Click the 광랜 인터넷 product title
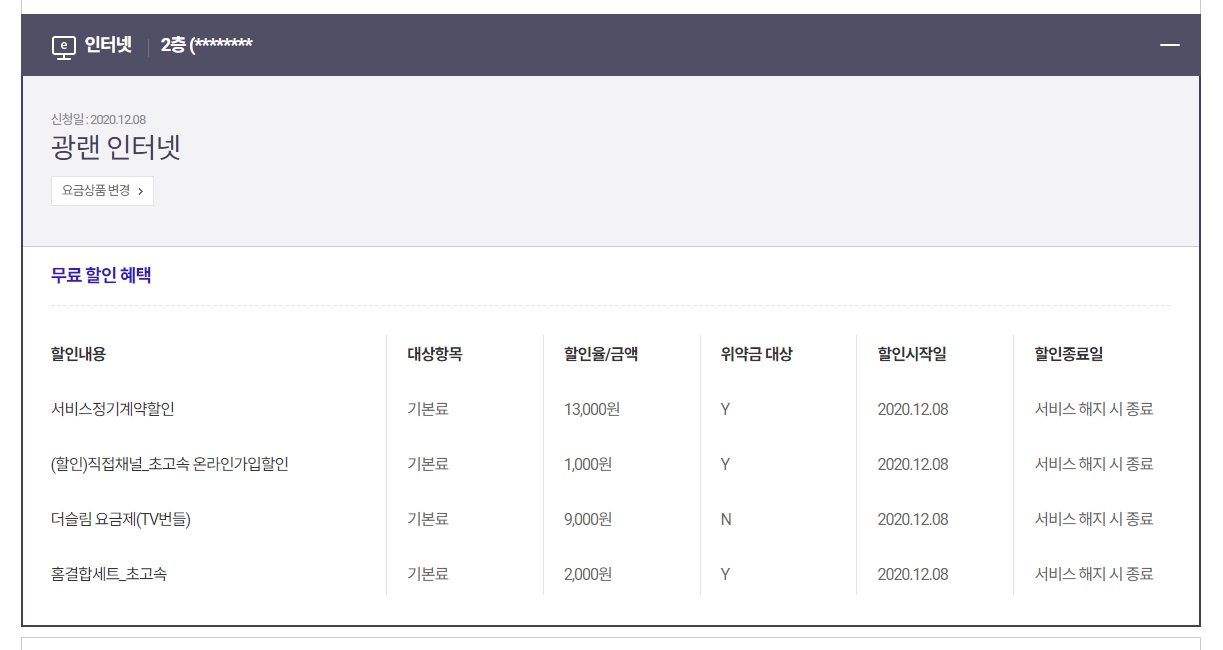1223x650 pixels. tap(116, 148)
